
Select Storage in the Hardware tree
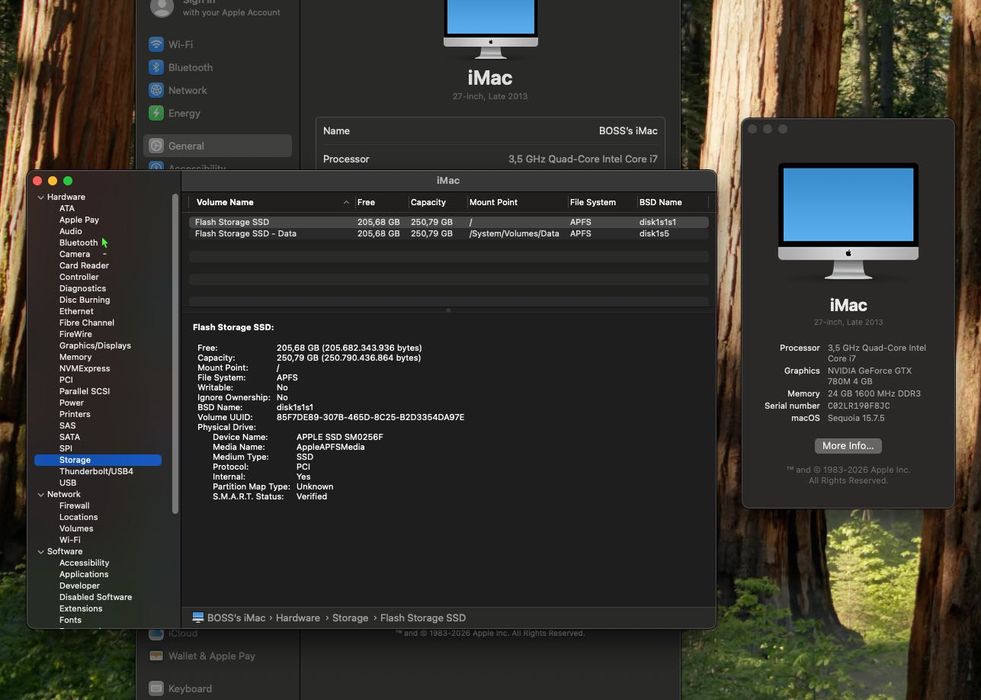tap(98, 460)
